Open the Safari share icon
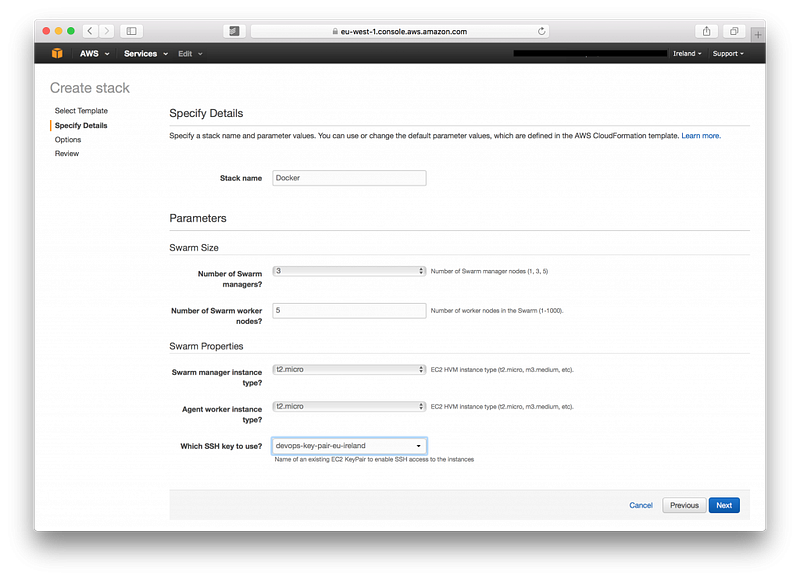Image resolution: width=800 pixels, height=580 pixels. click(x=707, y=31)
